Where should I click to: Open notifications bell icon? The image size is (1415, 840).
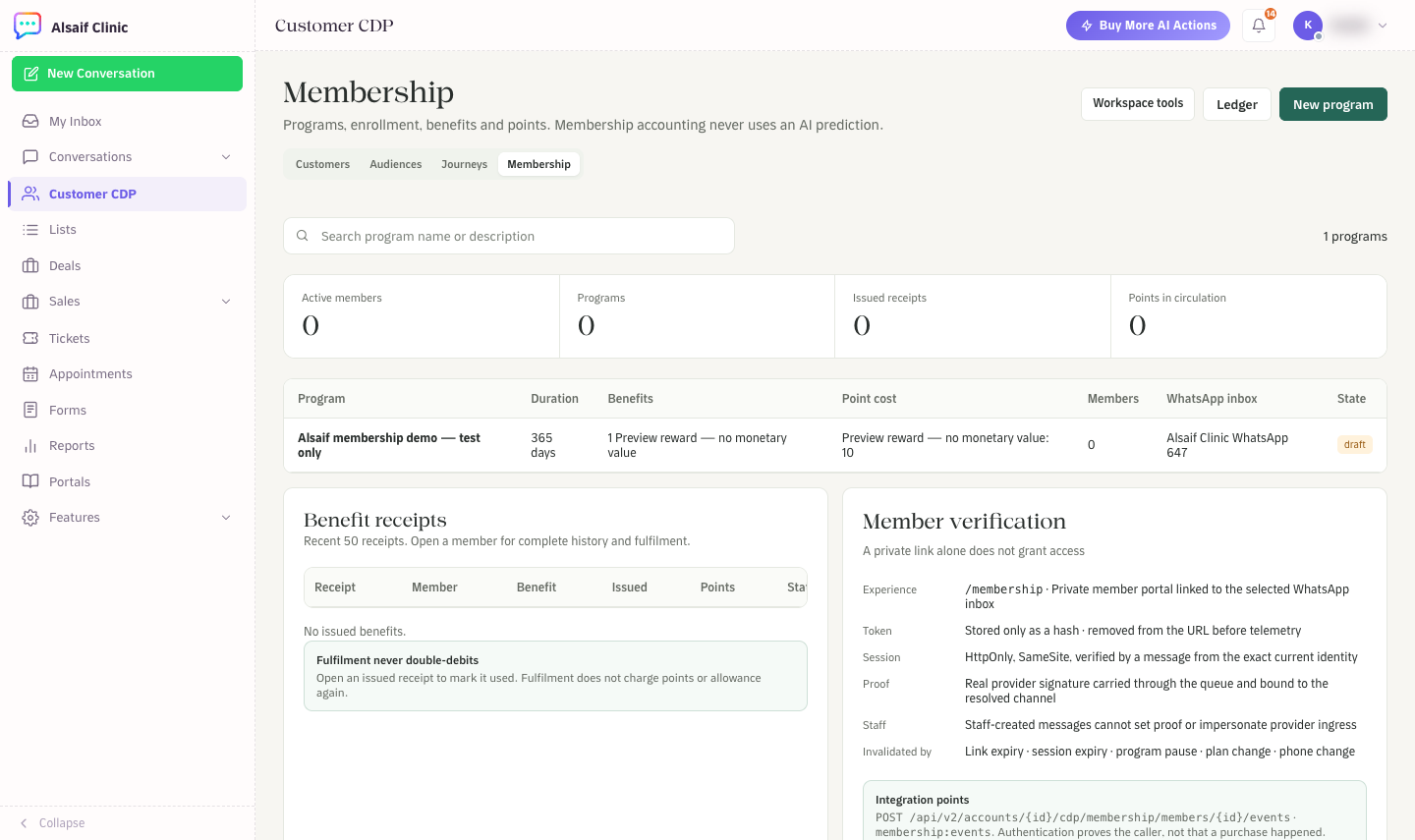1259,26
